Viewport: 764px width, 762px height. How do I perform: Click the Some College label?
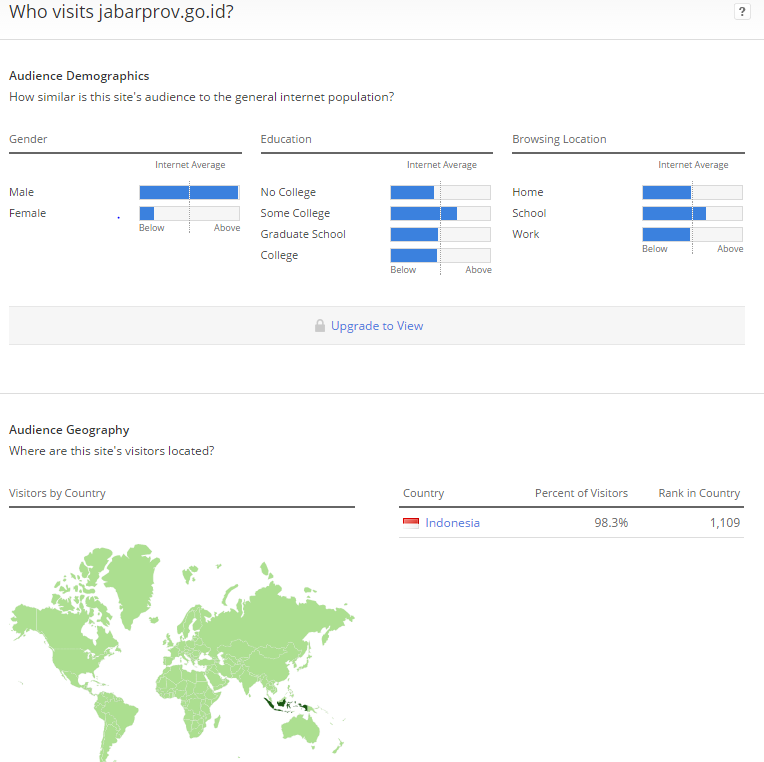[295, 213]
